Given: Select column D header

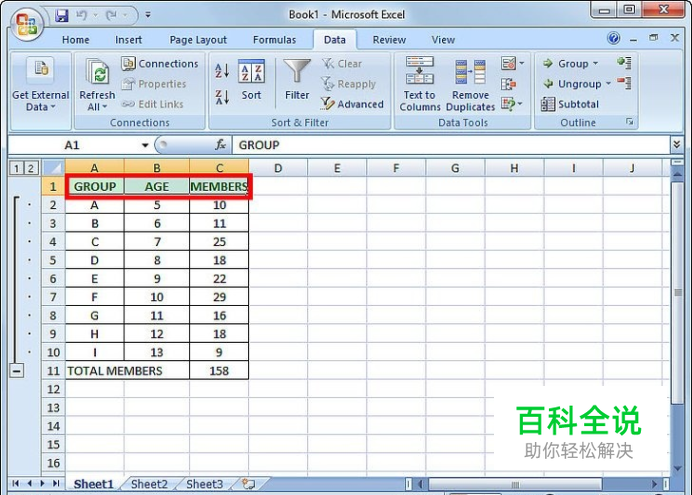Looking at the screenshot, I should coord(278,168).
